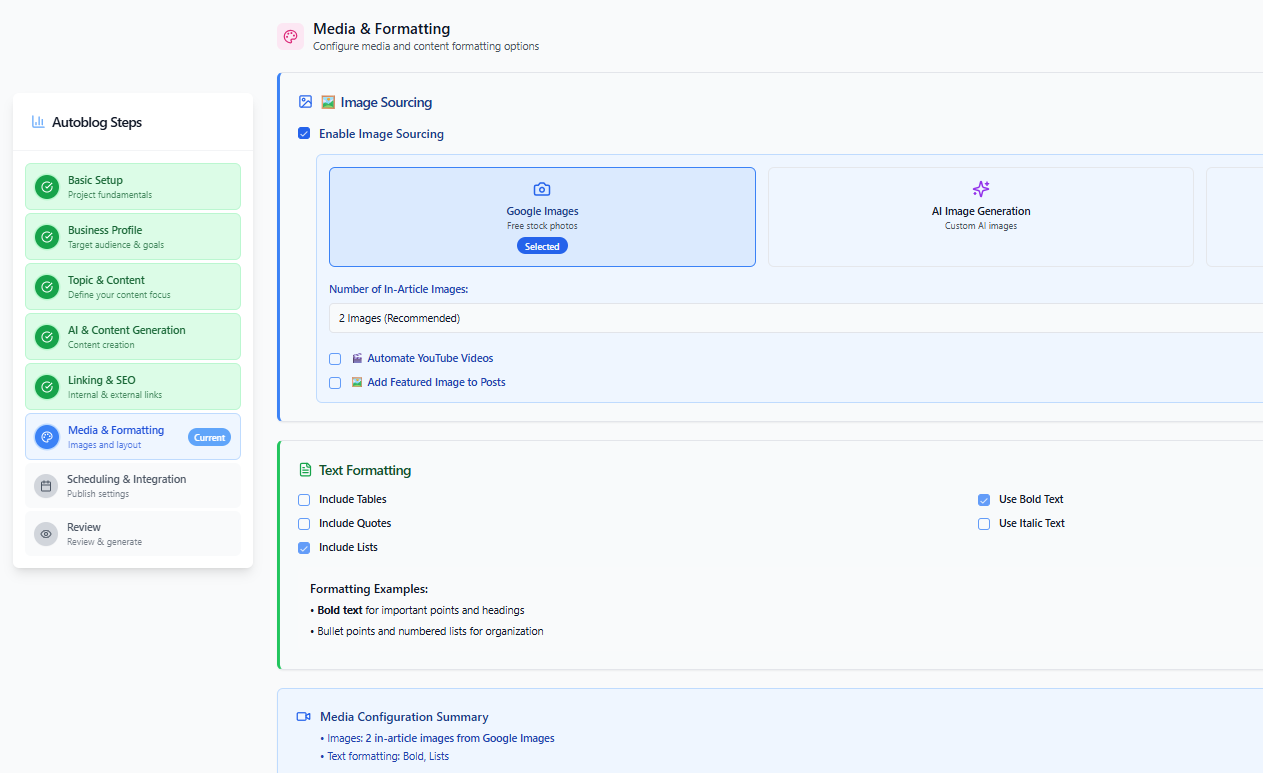Screen dimensions: 1263x773
Task: Click the Image Sourcing picture frame icon
Action: [306, 102]
